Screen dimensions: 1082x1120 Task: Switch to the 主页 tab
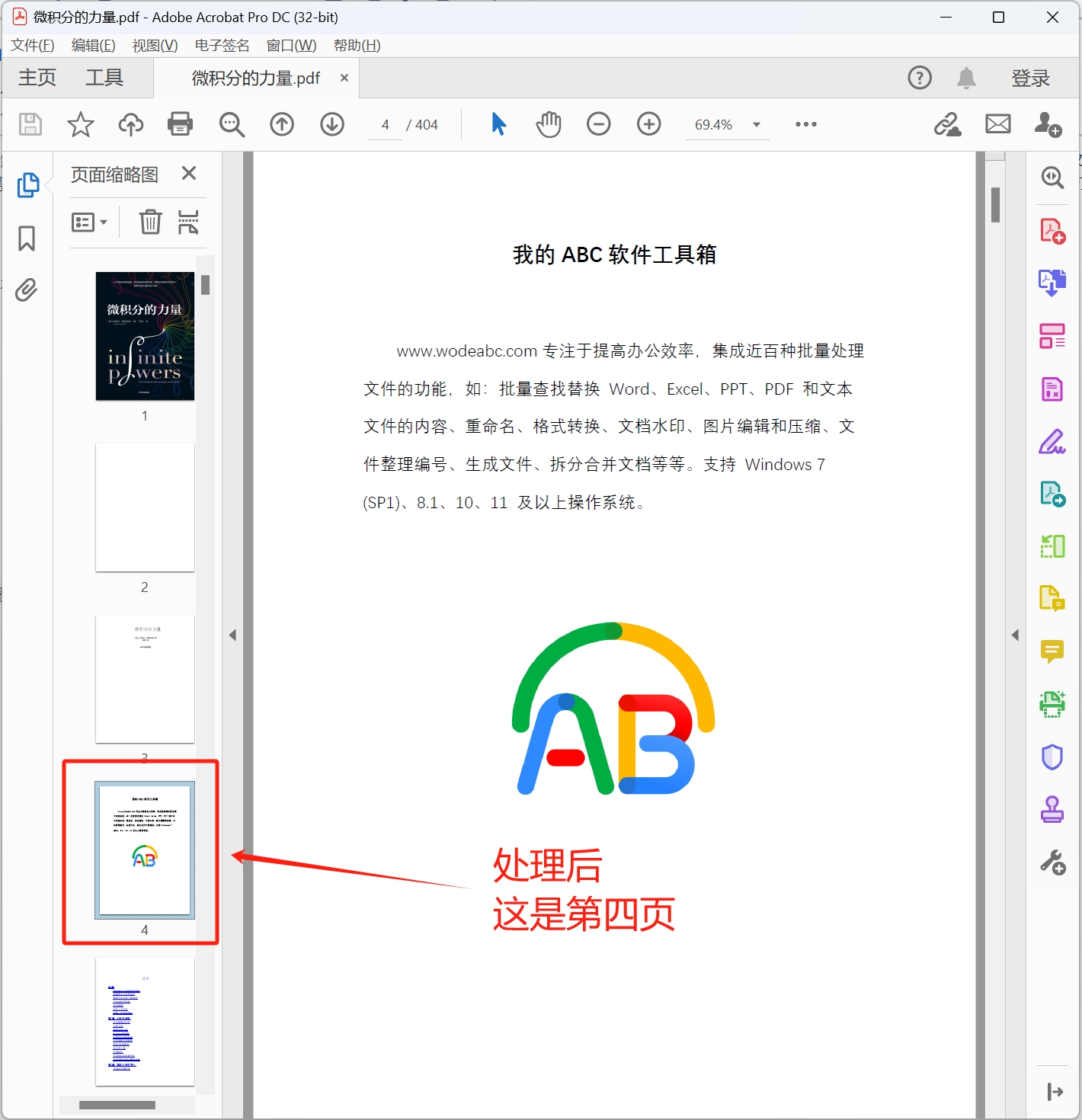[36, 77]
